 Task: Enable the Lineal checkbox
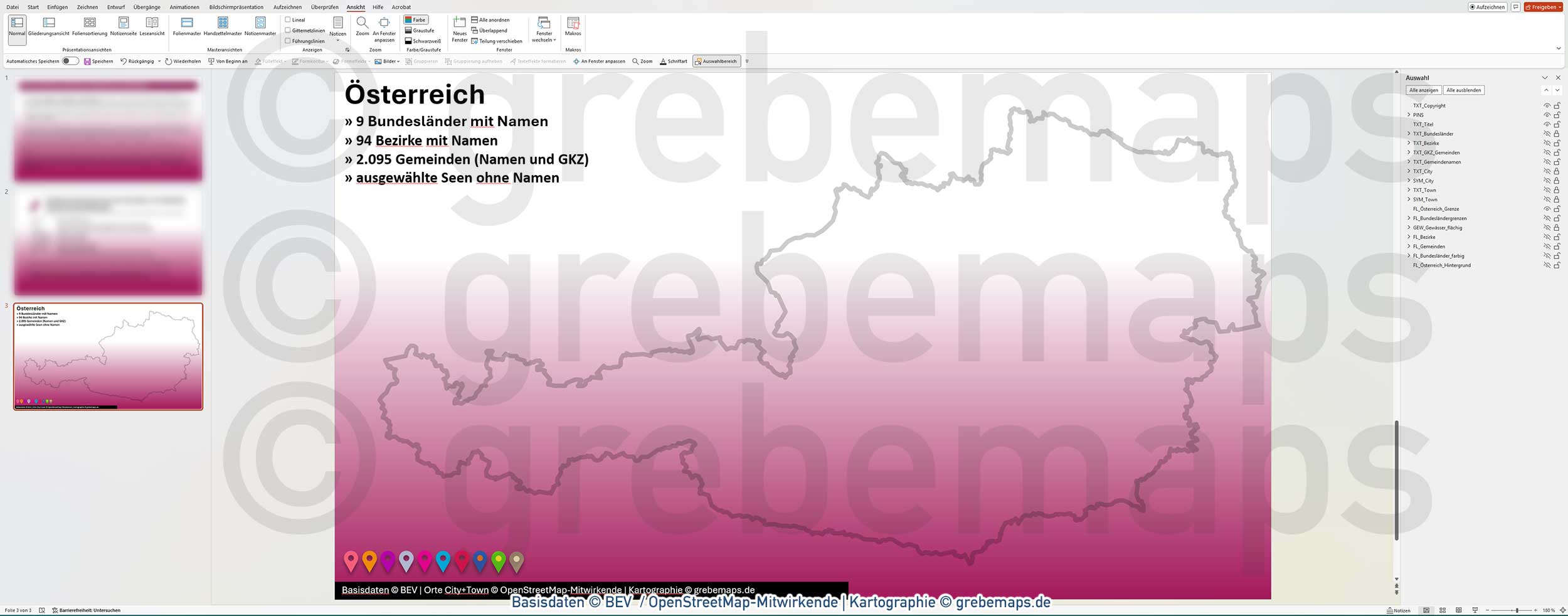point(287,19)
